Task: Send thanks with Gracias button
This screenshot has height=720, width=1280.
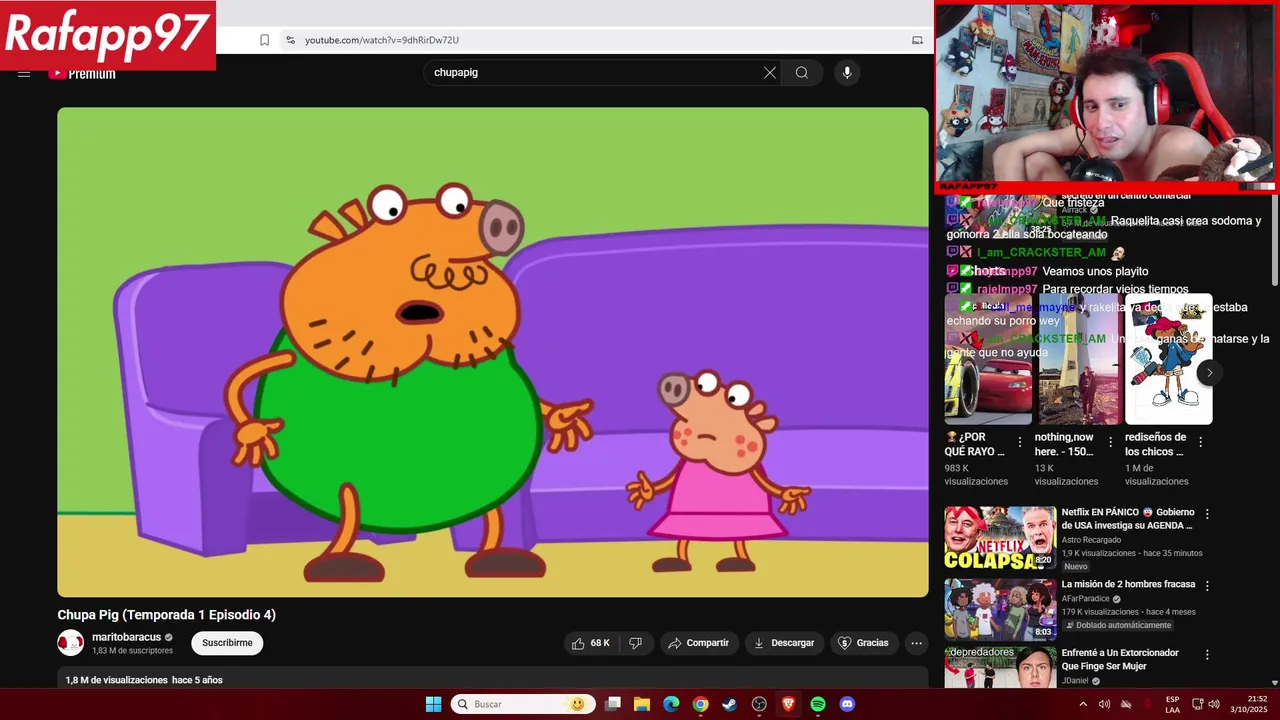Action: coord(863,643)
